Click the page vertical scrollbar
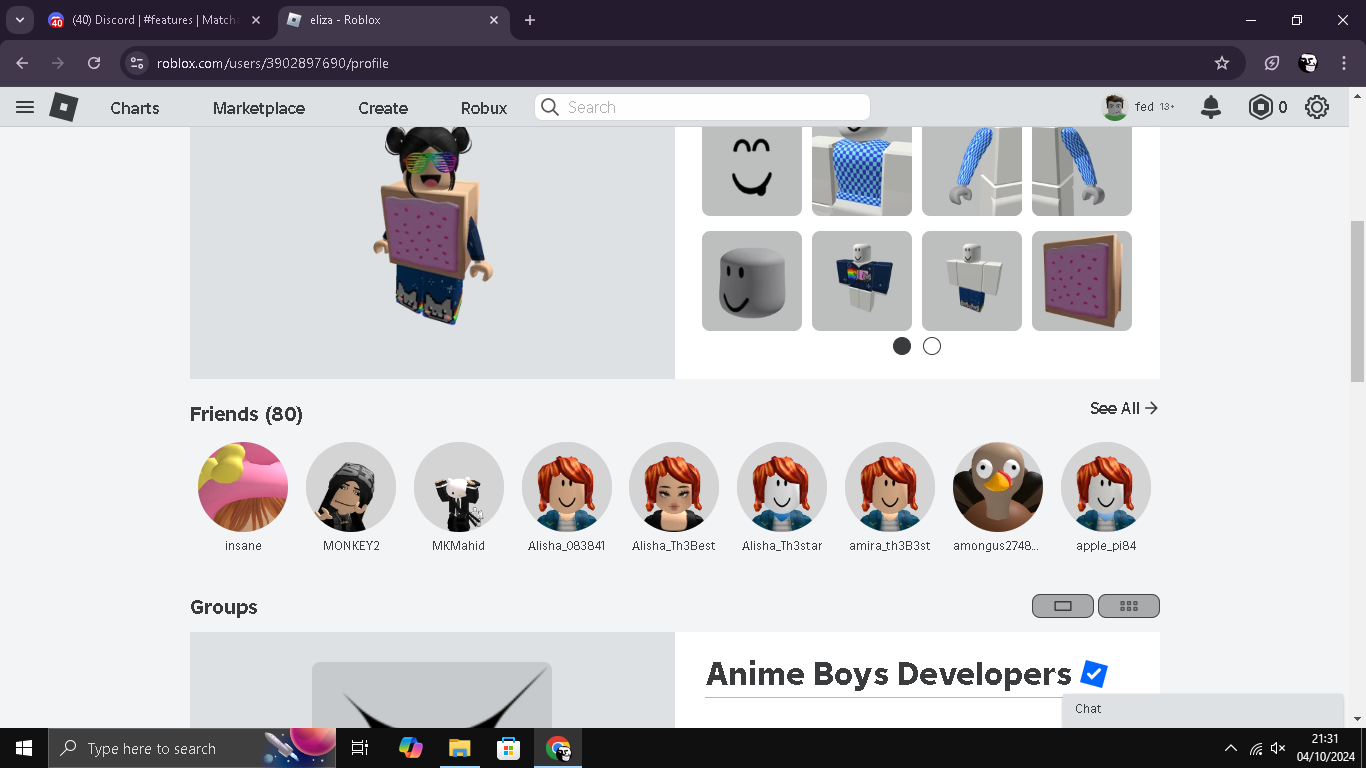The width and height of the screenshot is (1366, 768). click(1357, 300)
